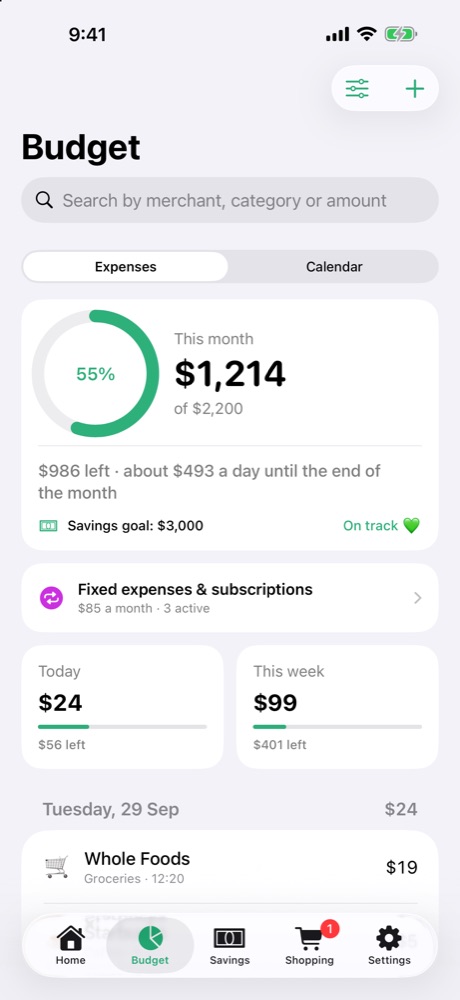Open Settings gear in bottom bar

point(389,946)
